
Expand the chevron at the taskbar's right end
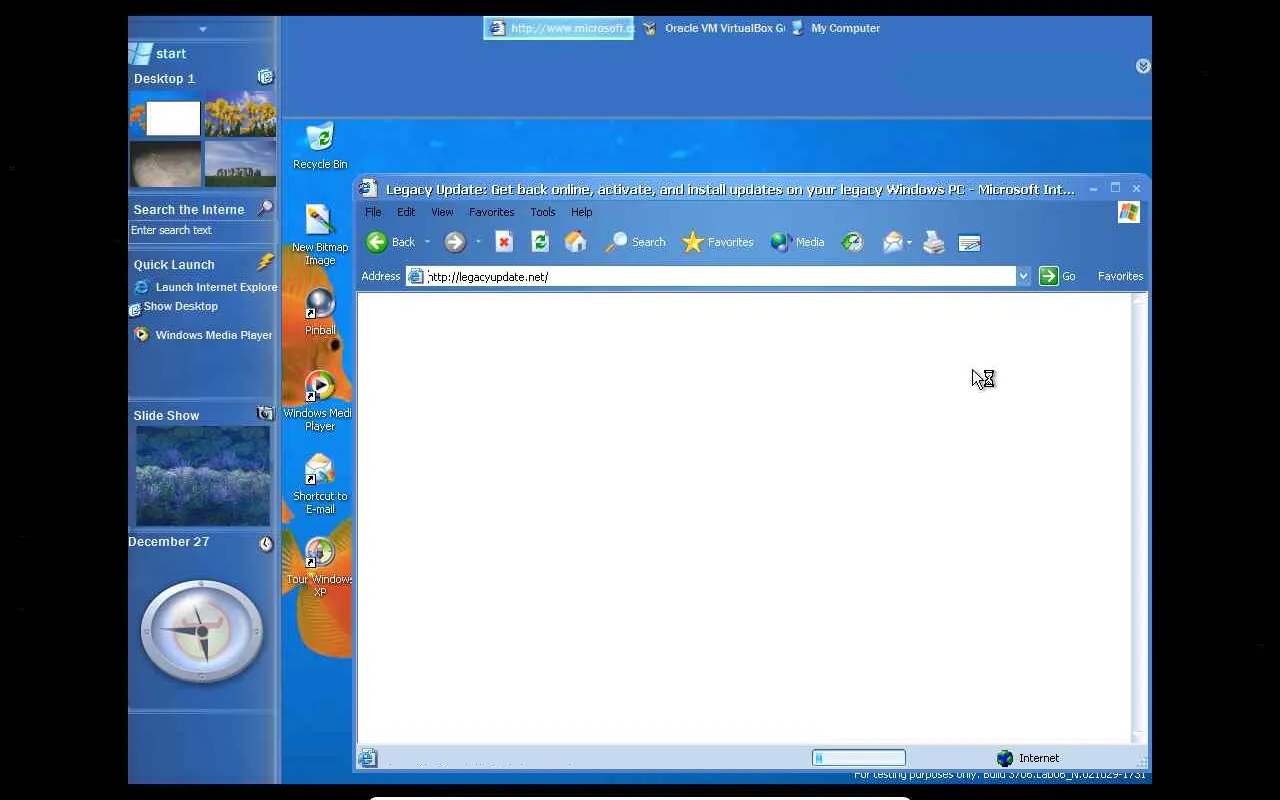pyautogui.click(x=1143, y=66)
